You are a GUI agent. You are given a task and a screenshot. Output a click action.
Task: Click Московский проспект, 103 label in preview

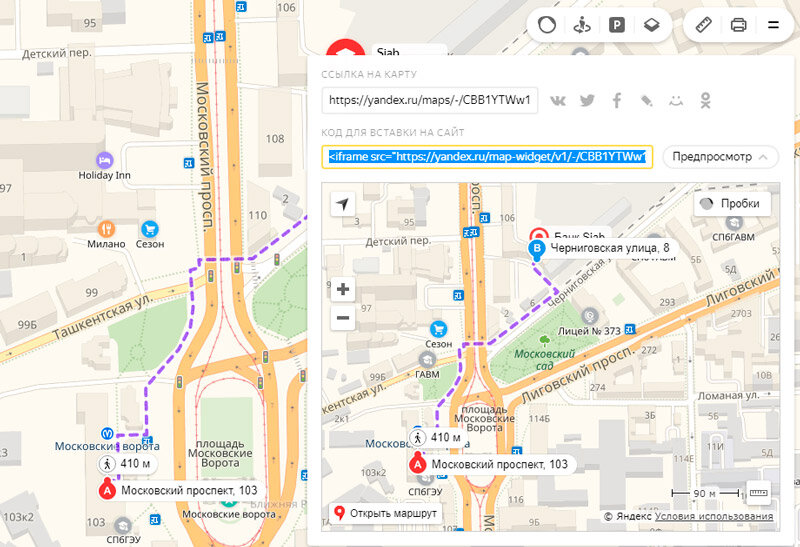(x=499, y=464)
